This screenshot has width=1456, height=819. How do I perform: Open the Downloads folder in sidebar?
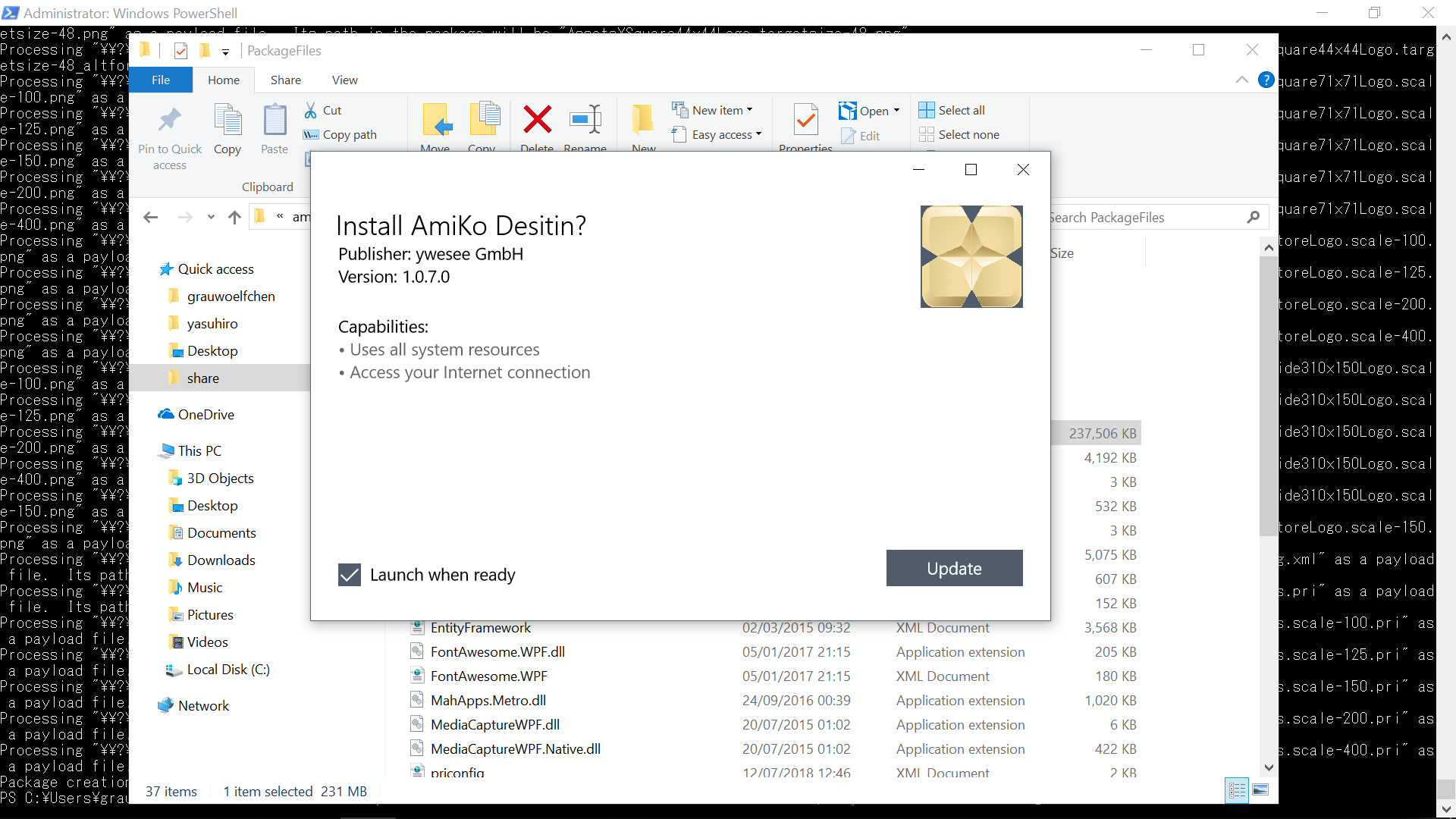point(220,560)
